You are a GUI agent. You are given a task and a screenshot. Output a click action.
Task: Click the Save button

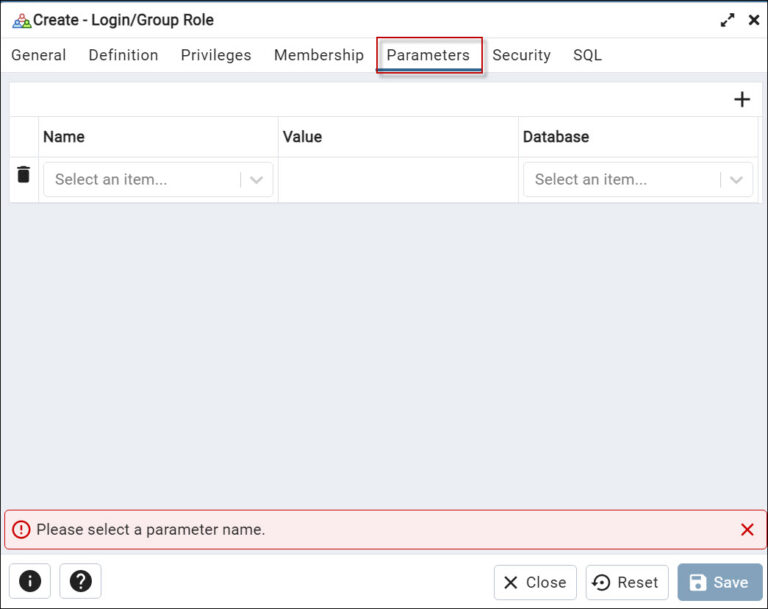720,582
